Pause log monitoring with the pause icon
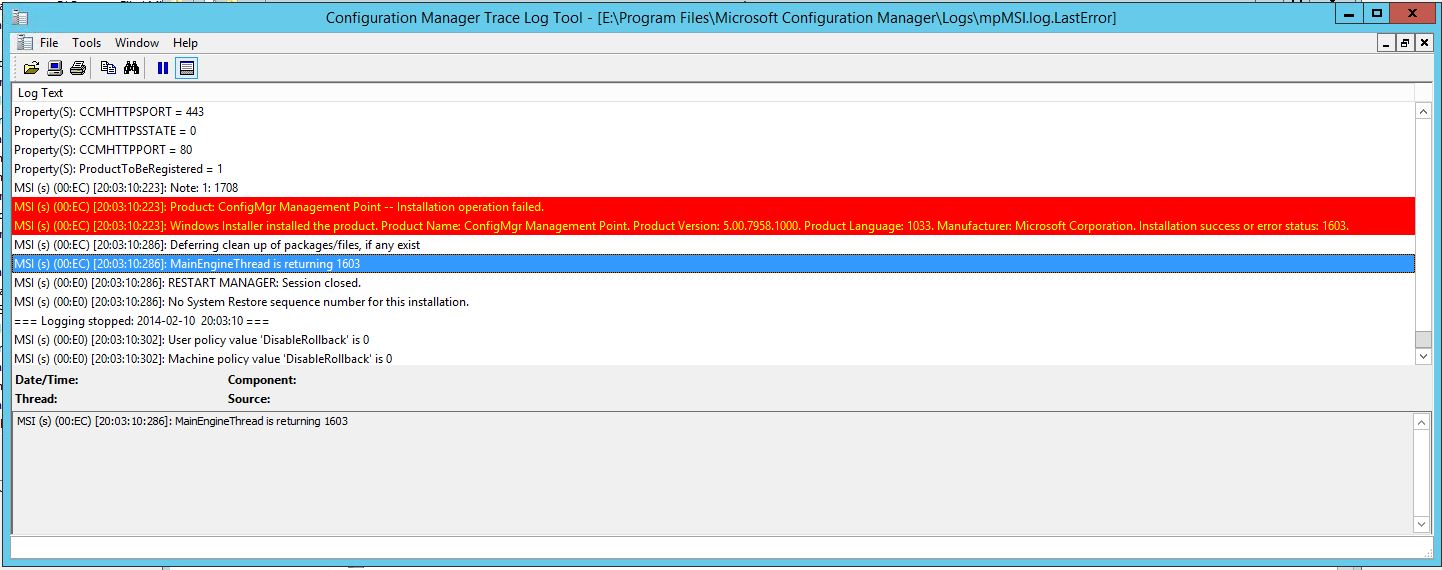Image resolution: width=1442 pixels, height=570 pixels. pyautogui.click(x=163, y=68)
